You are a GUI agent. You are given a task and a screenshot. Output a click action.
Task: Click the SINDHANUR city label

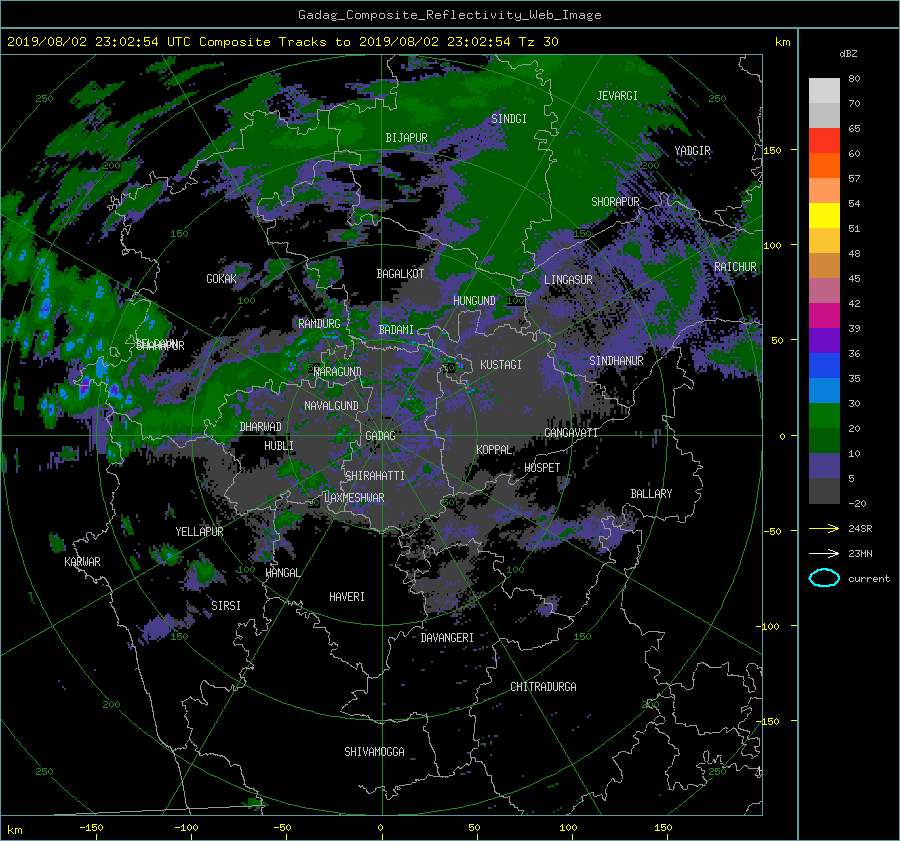(x=616, y=361)
